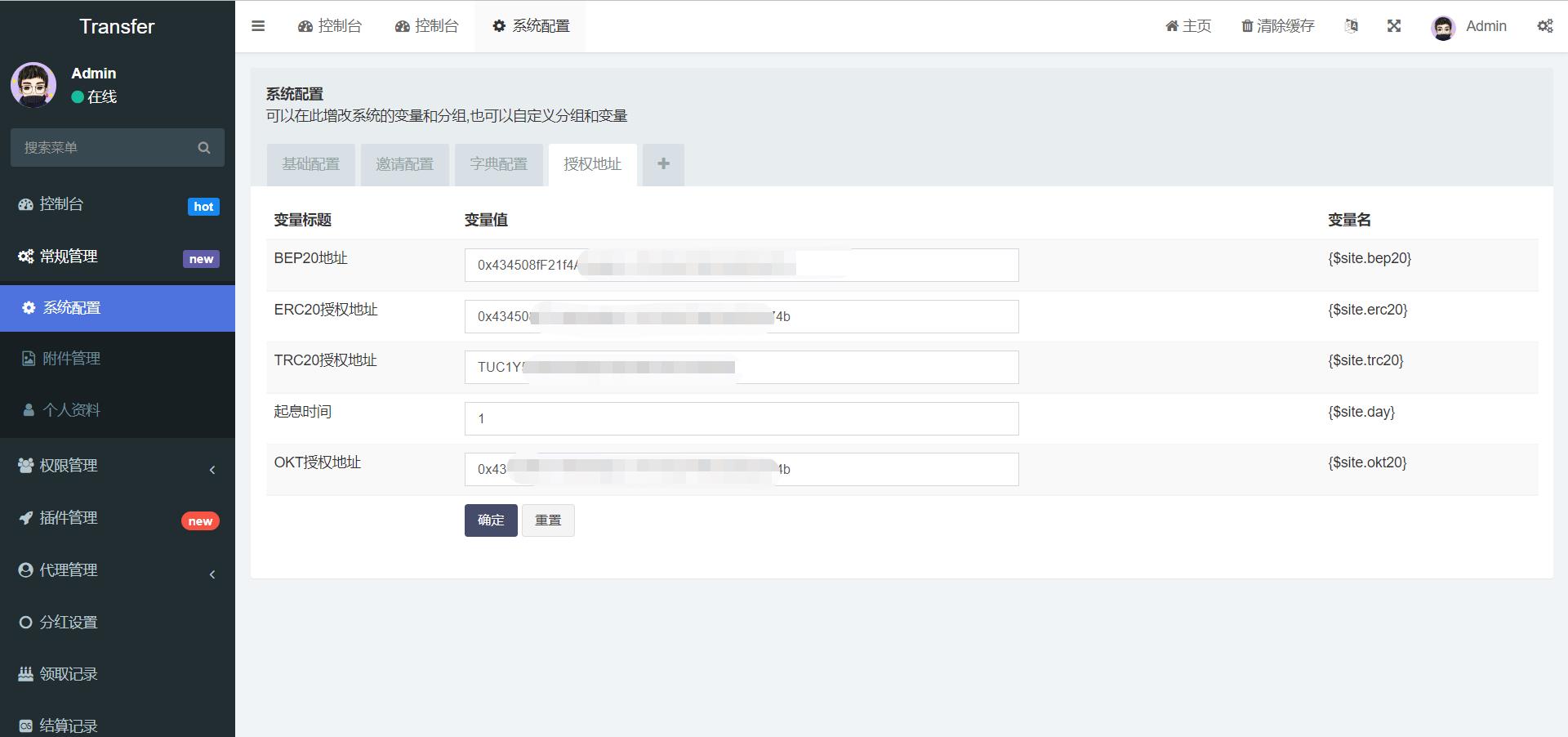
Task: Select 邀请配置 tab
Action: [x=404, y=164]
